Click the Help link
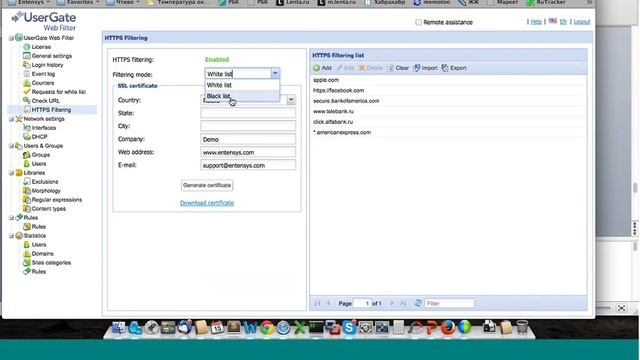Image resolution: width=640 pixels, height=360 pixels. coord(536,22)
